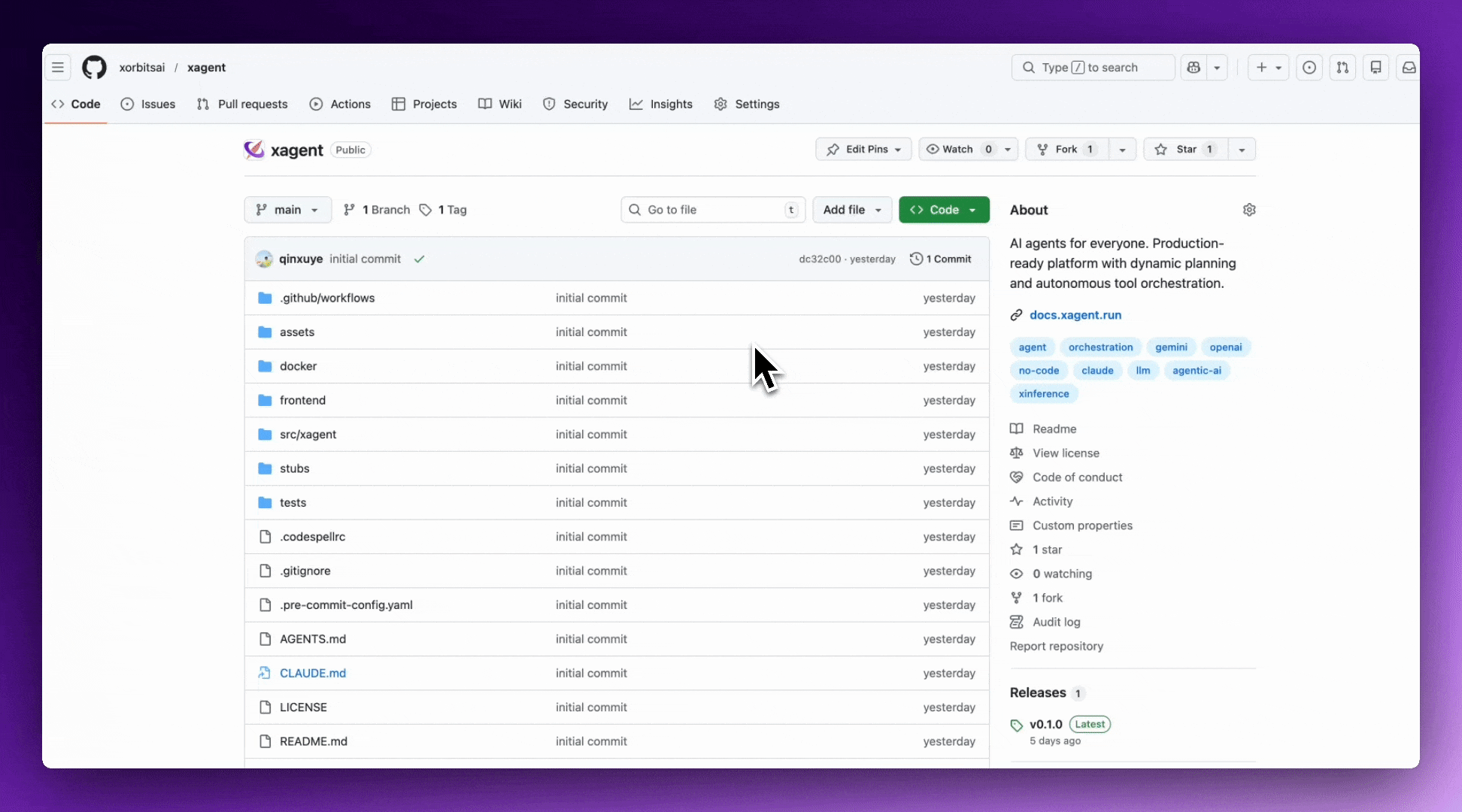Open the Watch notifications dropdown

969,150
